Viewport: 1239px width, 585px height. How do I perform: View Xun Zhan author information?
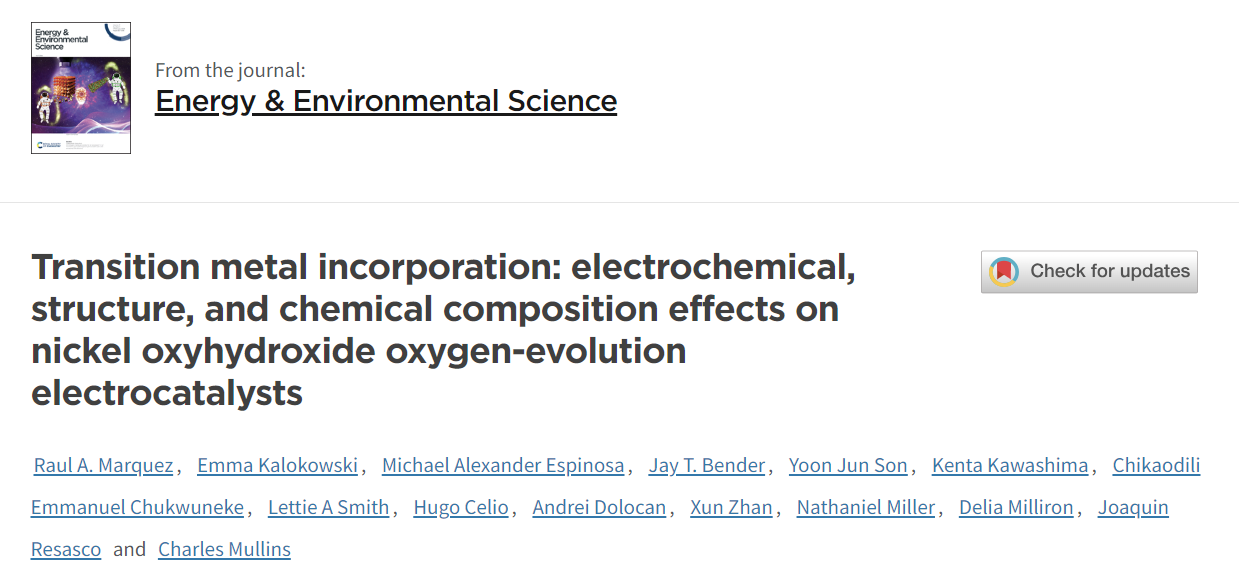[731, 507]
